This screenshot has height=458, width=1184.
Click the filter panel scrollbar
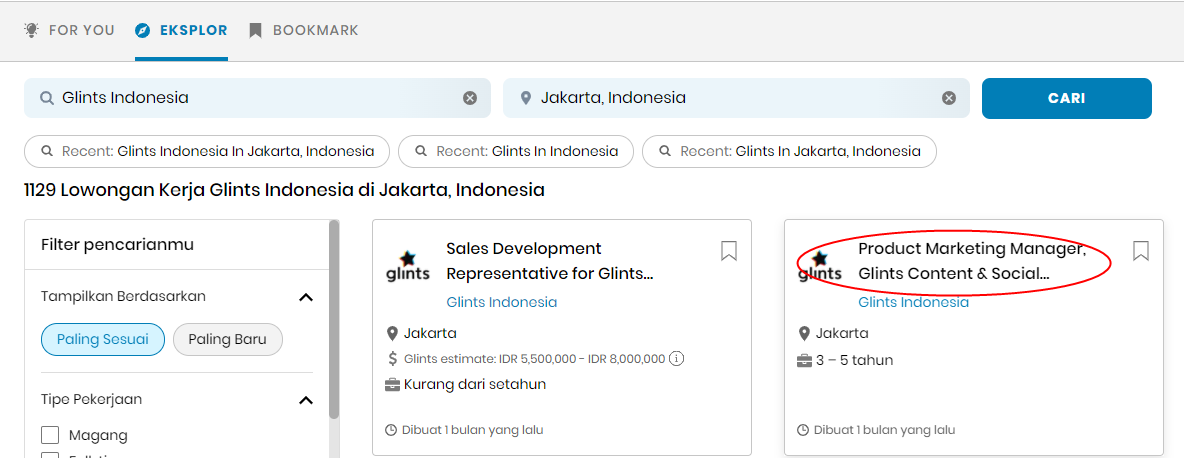coord(335,317)
